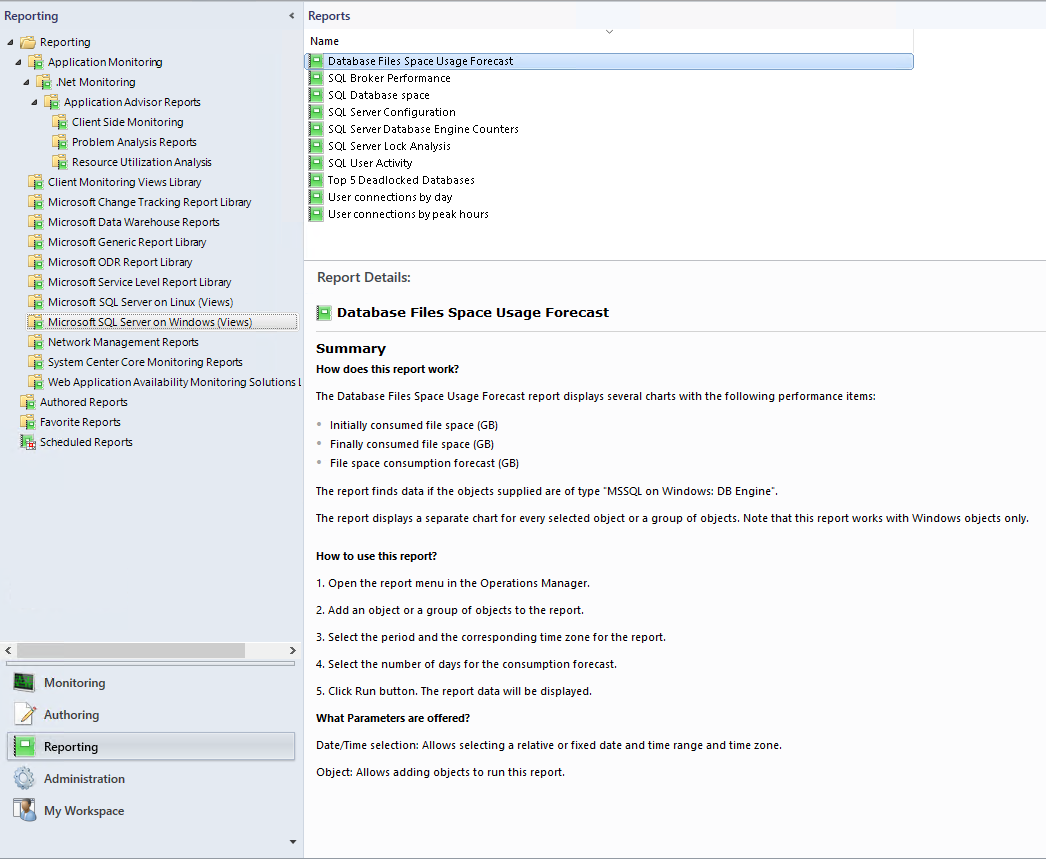Switch to the Administration workspace

(151, 778)
